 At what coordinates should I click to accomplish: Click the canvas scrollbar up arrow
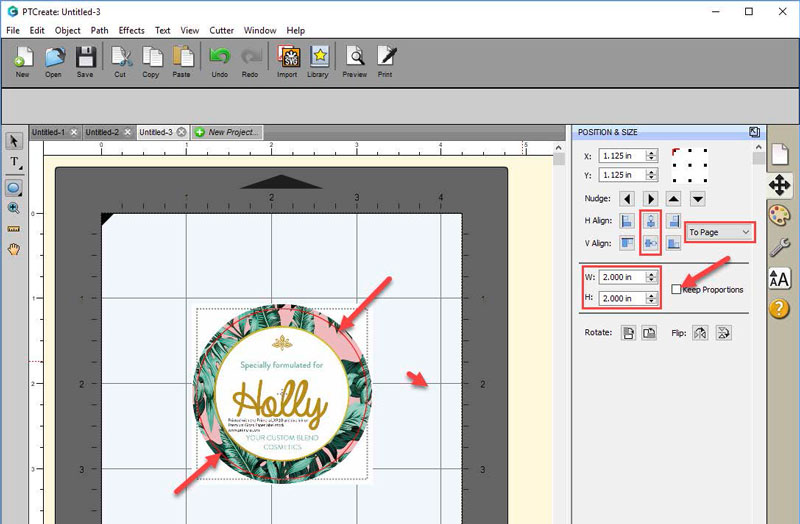[559, 147]
